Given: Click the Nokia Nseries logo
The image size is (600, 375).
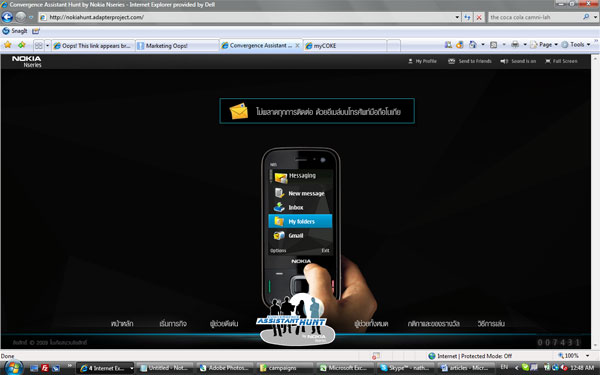Looking at the screenshot, I should click(x=27, y=61).
